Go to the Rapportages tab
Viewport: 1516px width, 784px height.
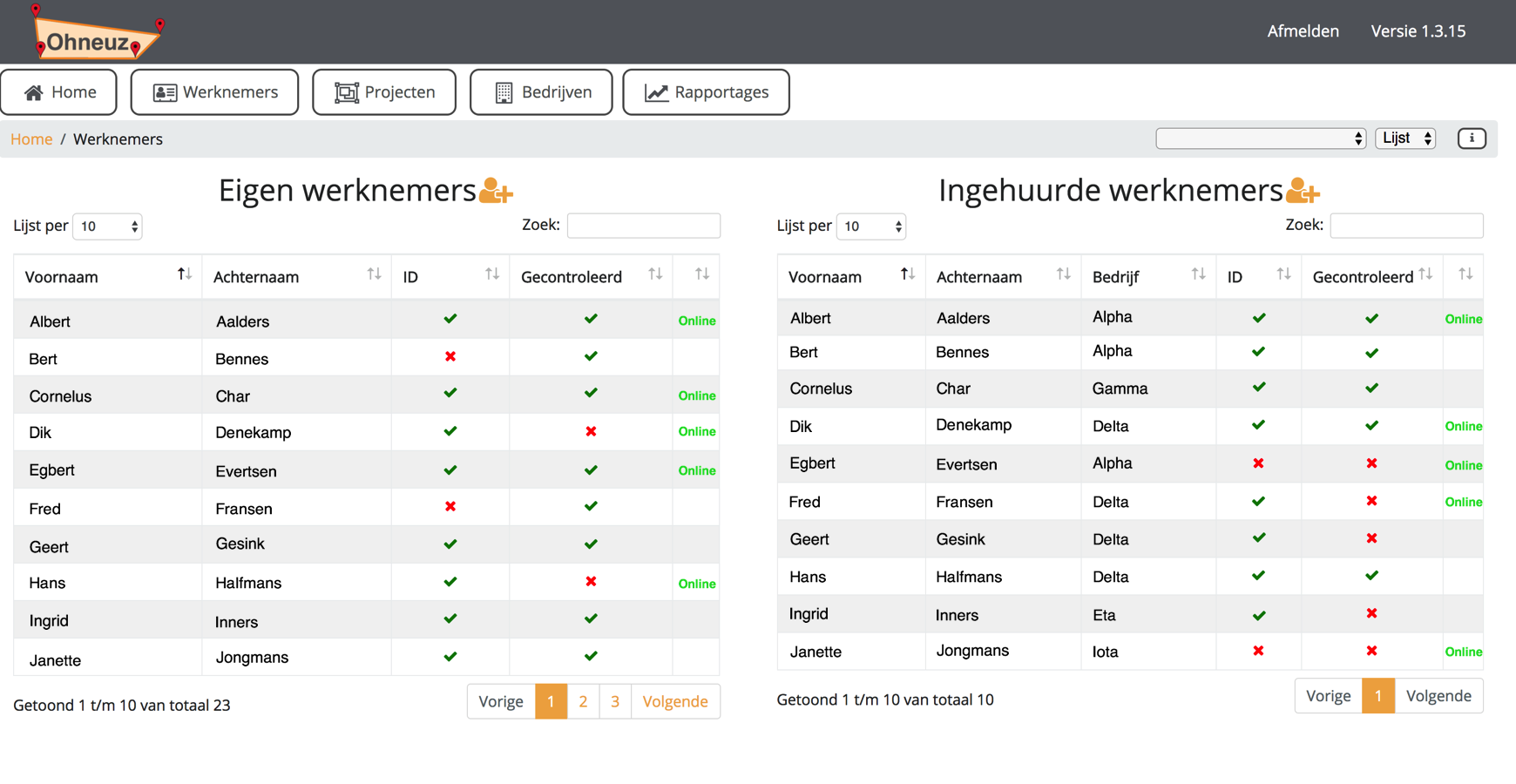[x=706, y=92]
